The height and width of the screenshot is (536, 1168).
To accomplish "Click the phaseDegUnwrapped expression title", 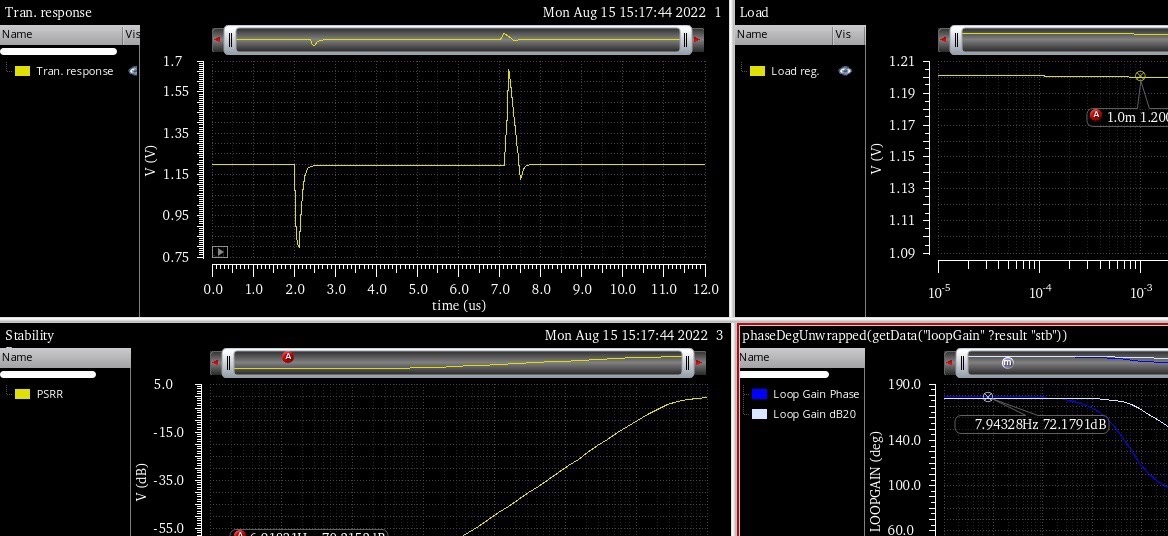I will pyautogui.click(x=904, y=336).
